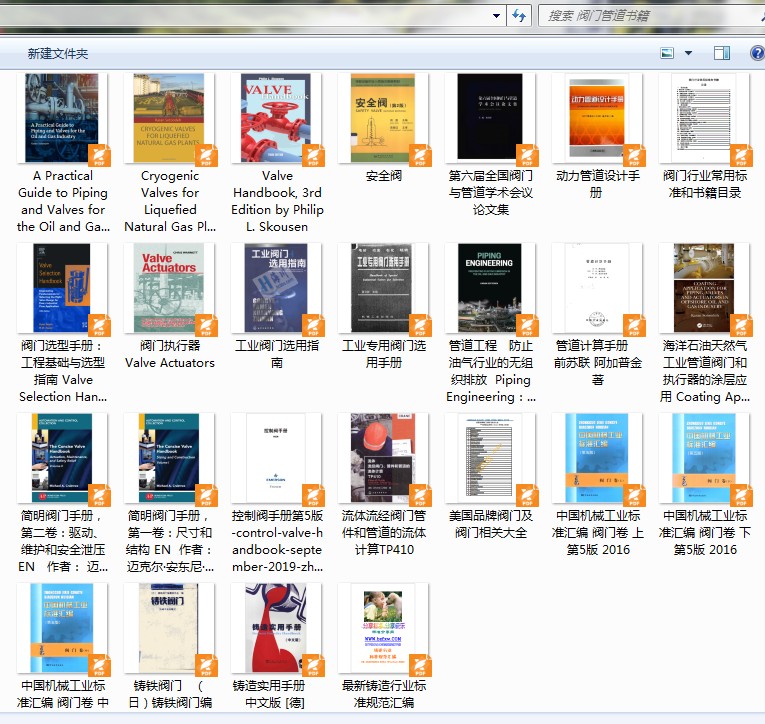
Task: Toggle the preview pane button
Action: click(x=721, y=53)
